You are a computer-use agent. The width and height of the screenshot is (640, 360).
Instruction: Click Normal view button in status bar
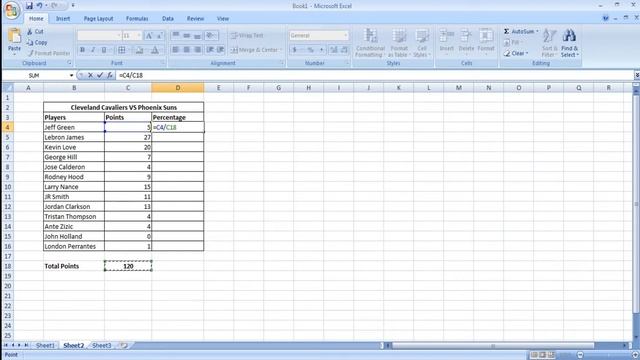click(x=534, y=355)
